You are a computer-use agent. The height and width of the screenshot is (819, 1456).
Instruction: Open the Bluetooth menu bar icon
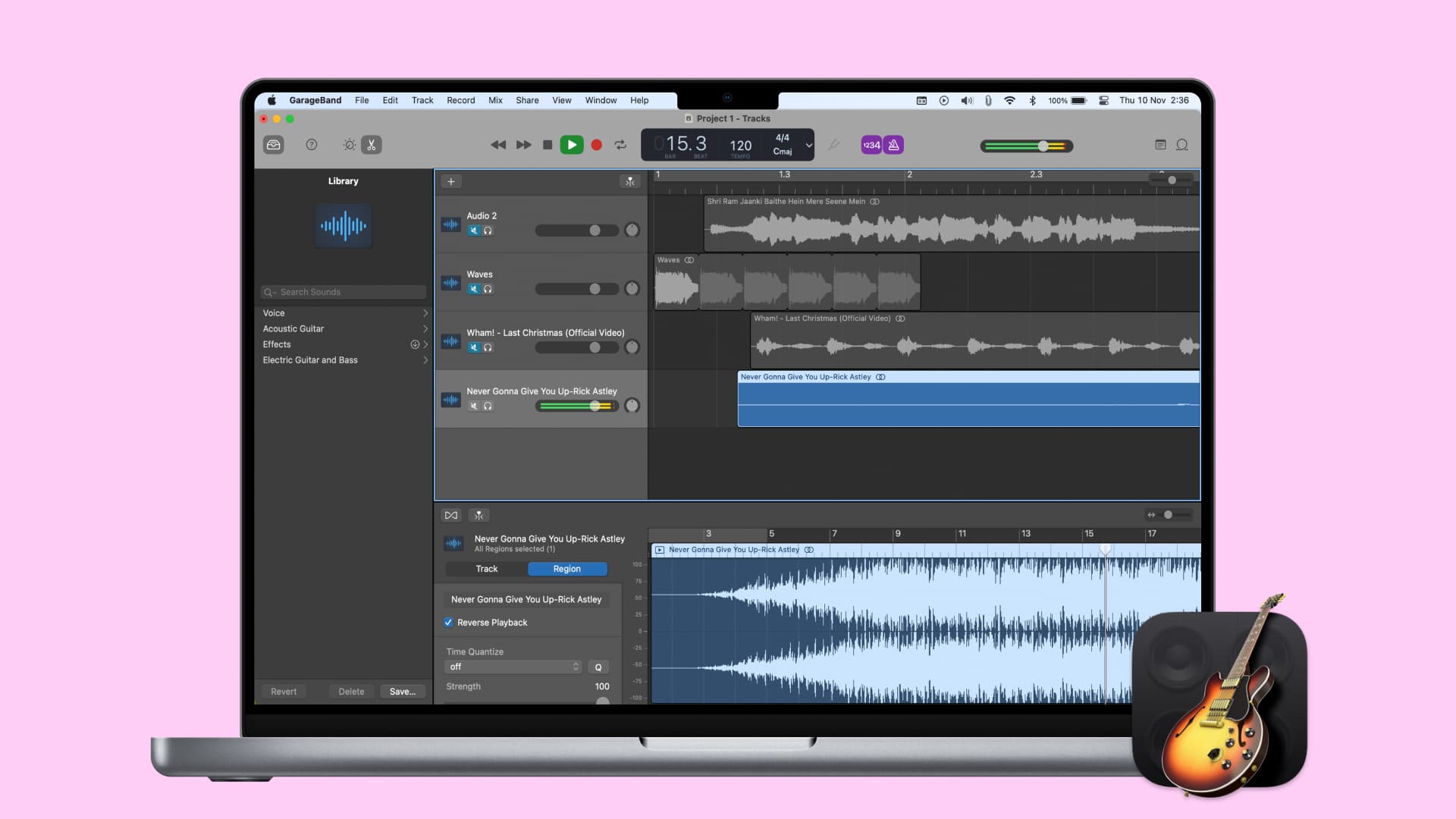[1032, 100]
